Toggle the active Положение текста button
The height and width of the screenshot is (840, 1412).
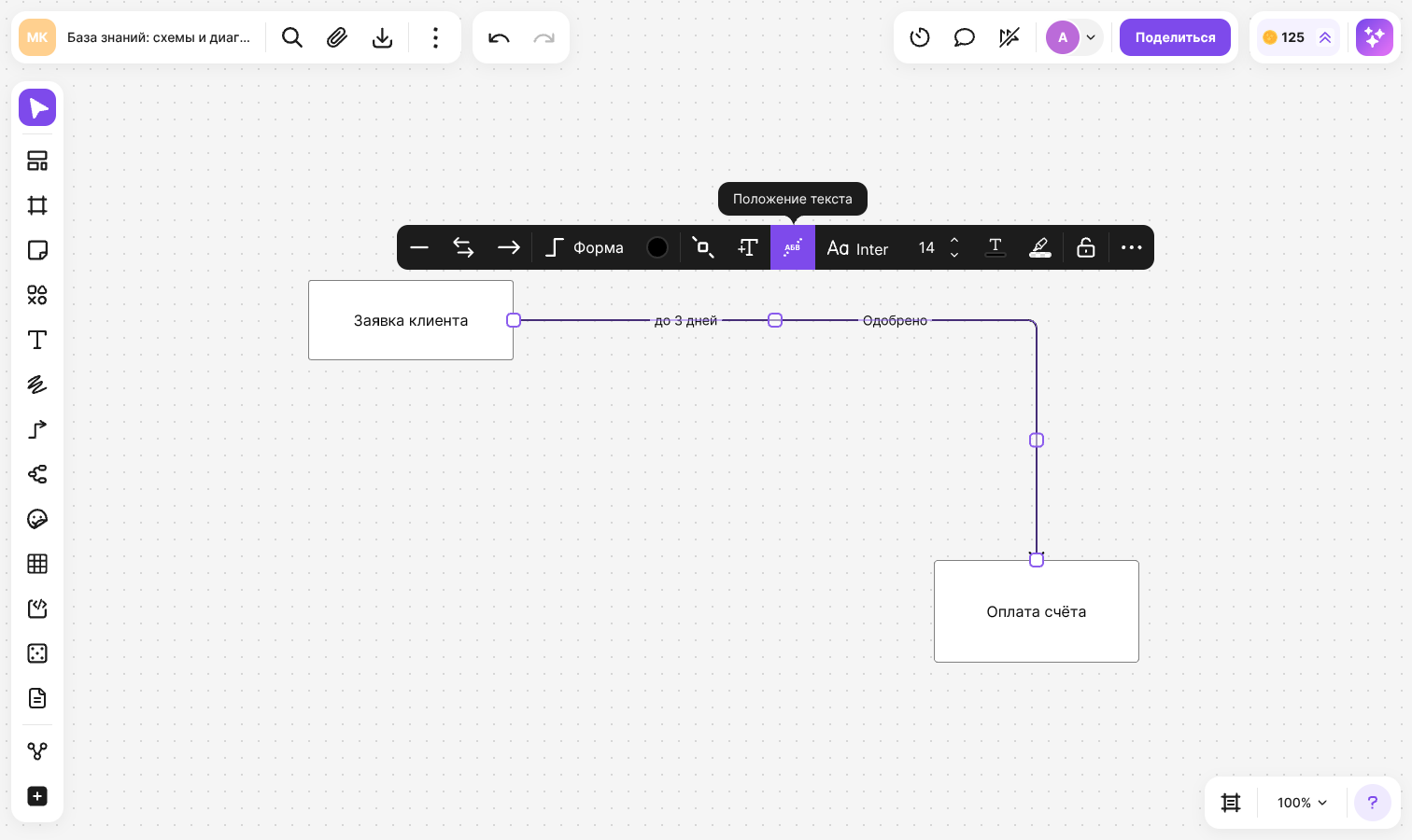793,247
